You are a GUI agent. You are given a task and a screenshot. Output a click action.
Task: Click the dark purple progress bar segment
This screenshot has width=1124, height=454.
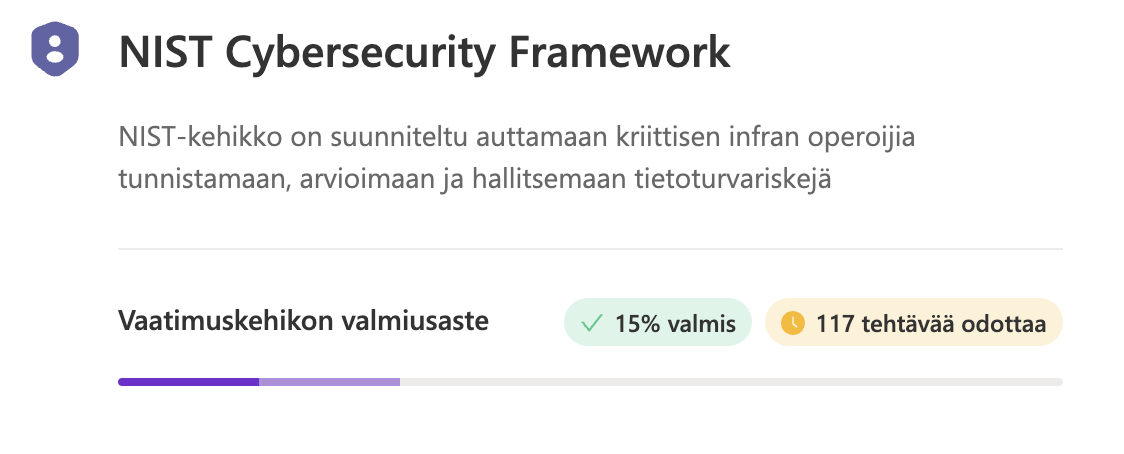click(189, 382)
